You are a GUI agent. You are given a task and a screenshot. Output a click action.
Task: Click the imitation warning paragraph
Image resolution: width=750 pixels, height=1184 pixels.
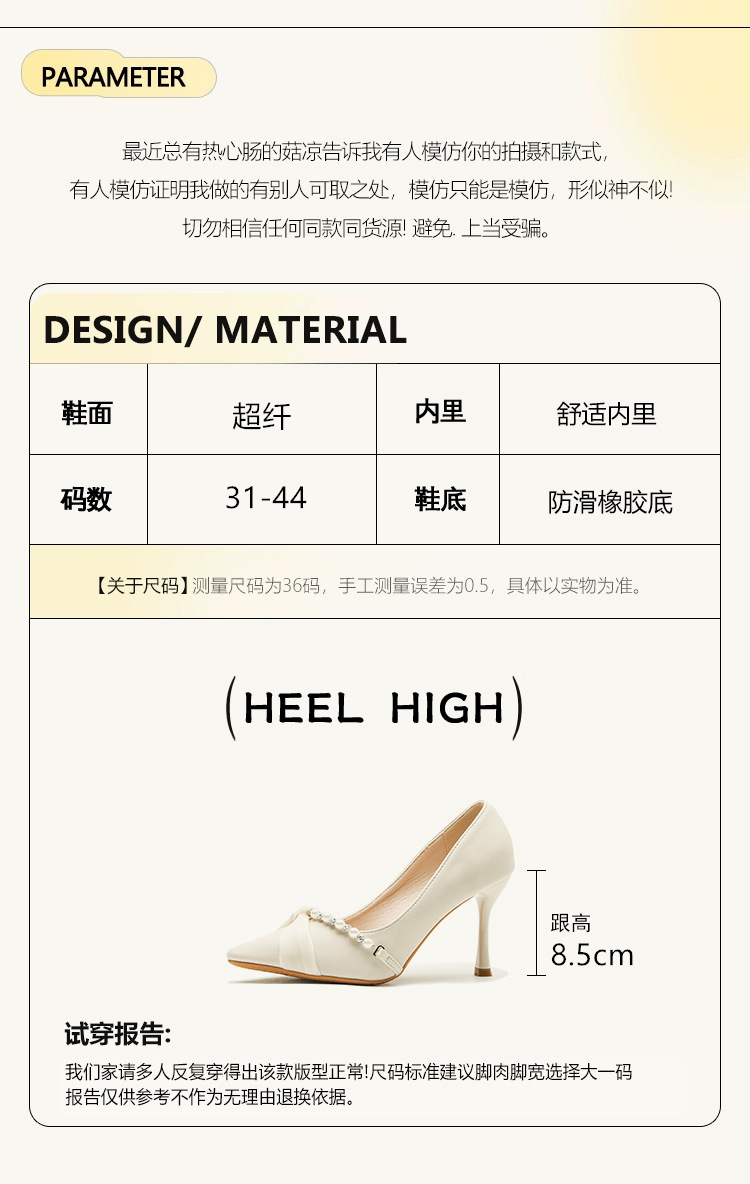pyautogui.click(x=370, y=190)
